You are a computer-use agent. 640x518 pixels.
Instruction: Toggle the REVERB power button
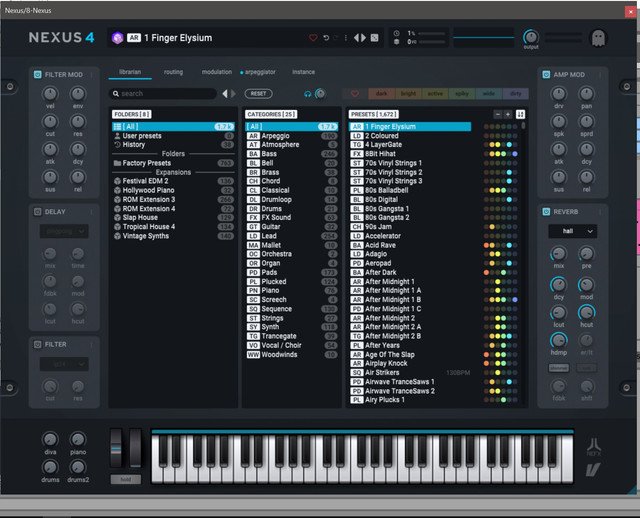tap(546, 212)
